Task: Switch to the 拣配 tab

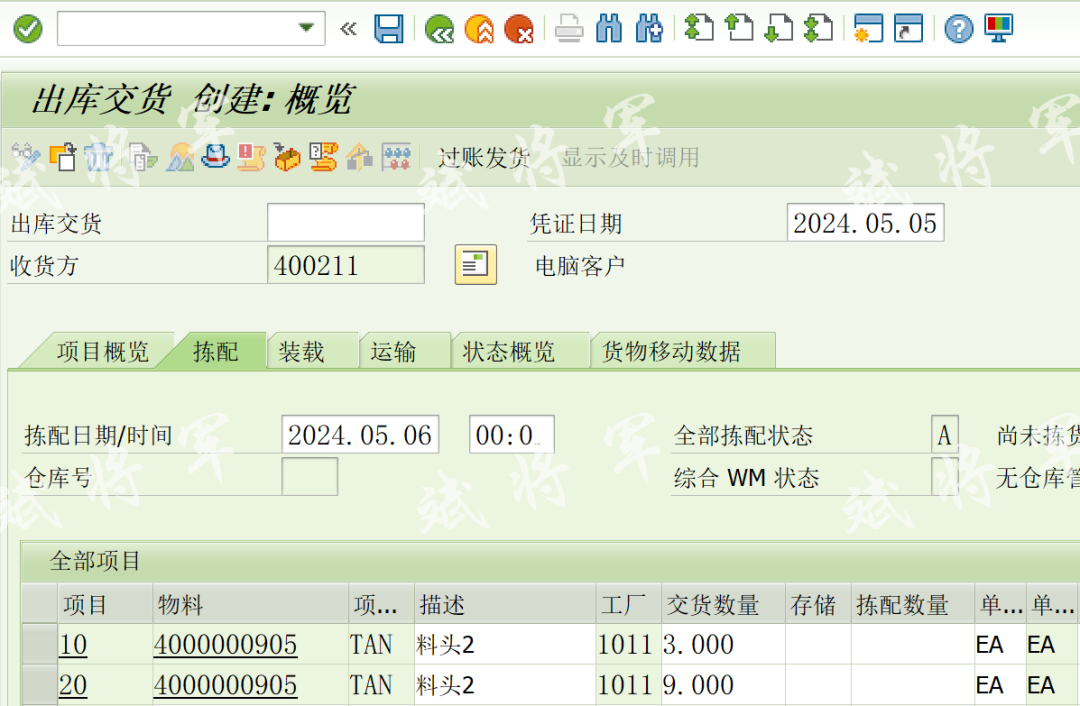Action: (x=216, y=352)
